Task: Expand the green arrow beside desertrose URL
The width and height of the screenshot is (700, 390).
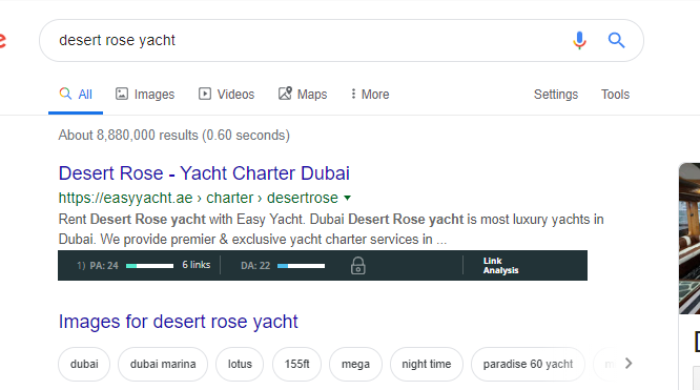Action: click(347, 198)
